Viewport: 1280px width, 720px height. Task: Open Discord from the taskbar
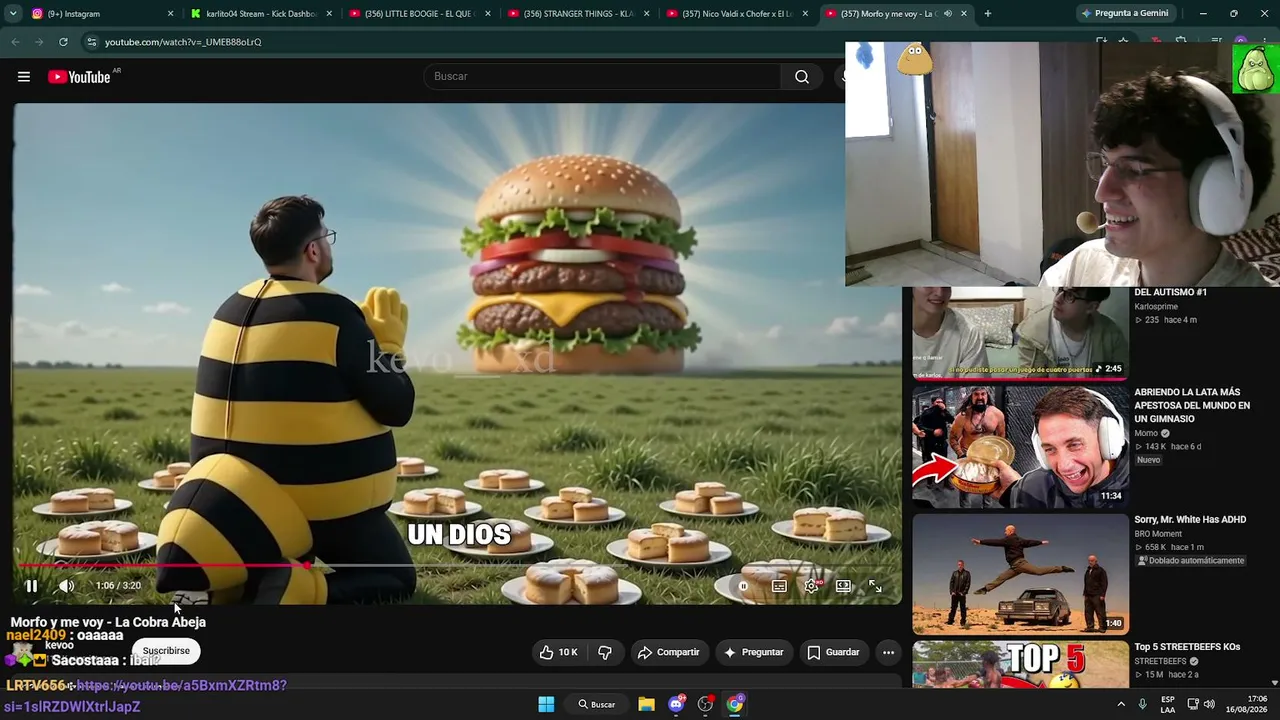click(x=676, y=704)
